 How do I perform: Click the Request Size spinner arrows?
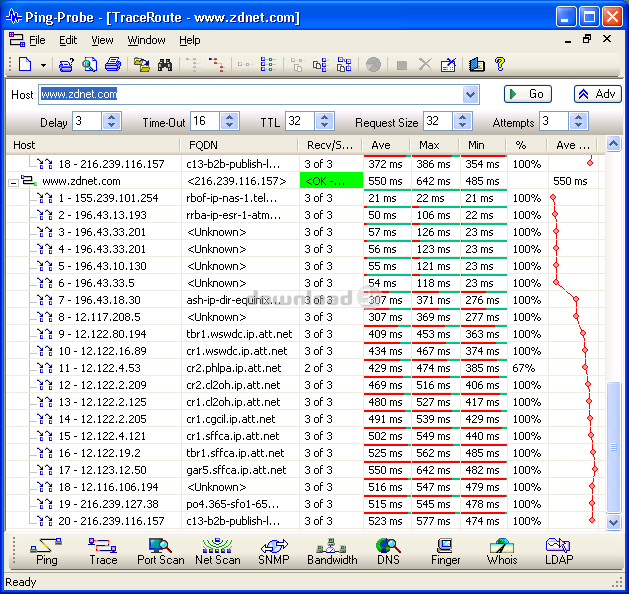point(462,121)
